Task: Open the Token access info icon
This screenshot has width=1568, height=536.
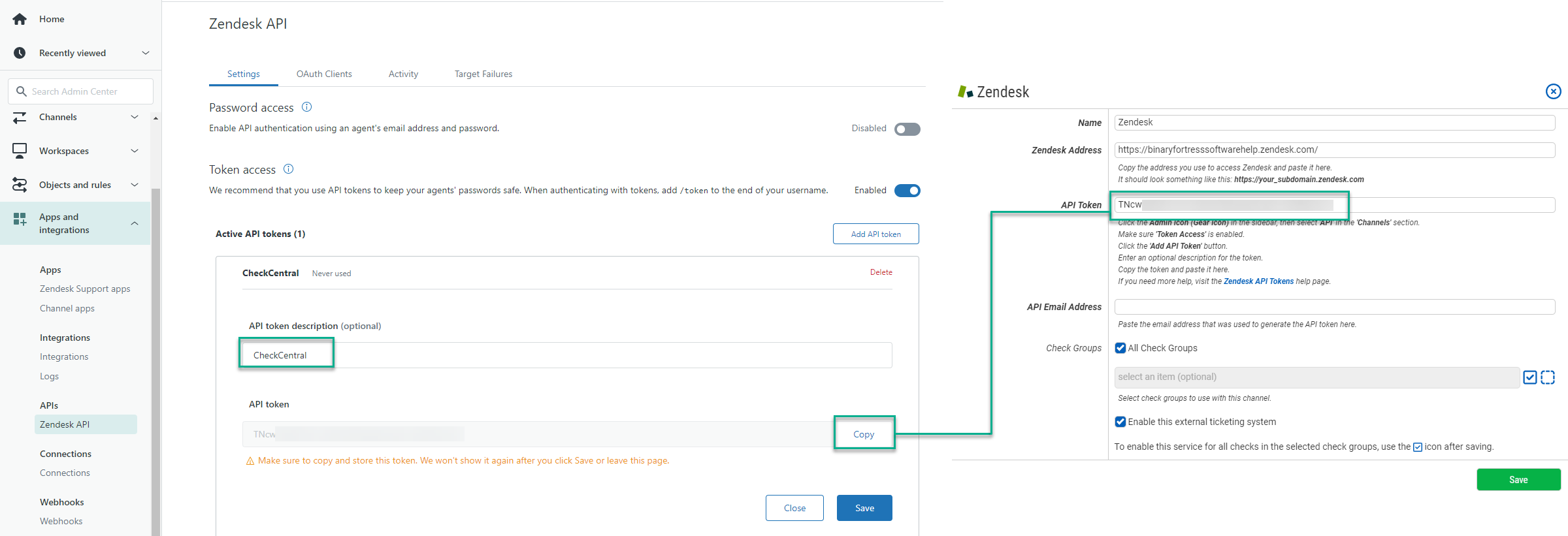Action: 288,169
